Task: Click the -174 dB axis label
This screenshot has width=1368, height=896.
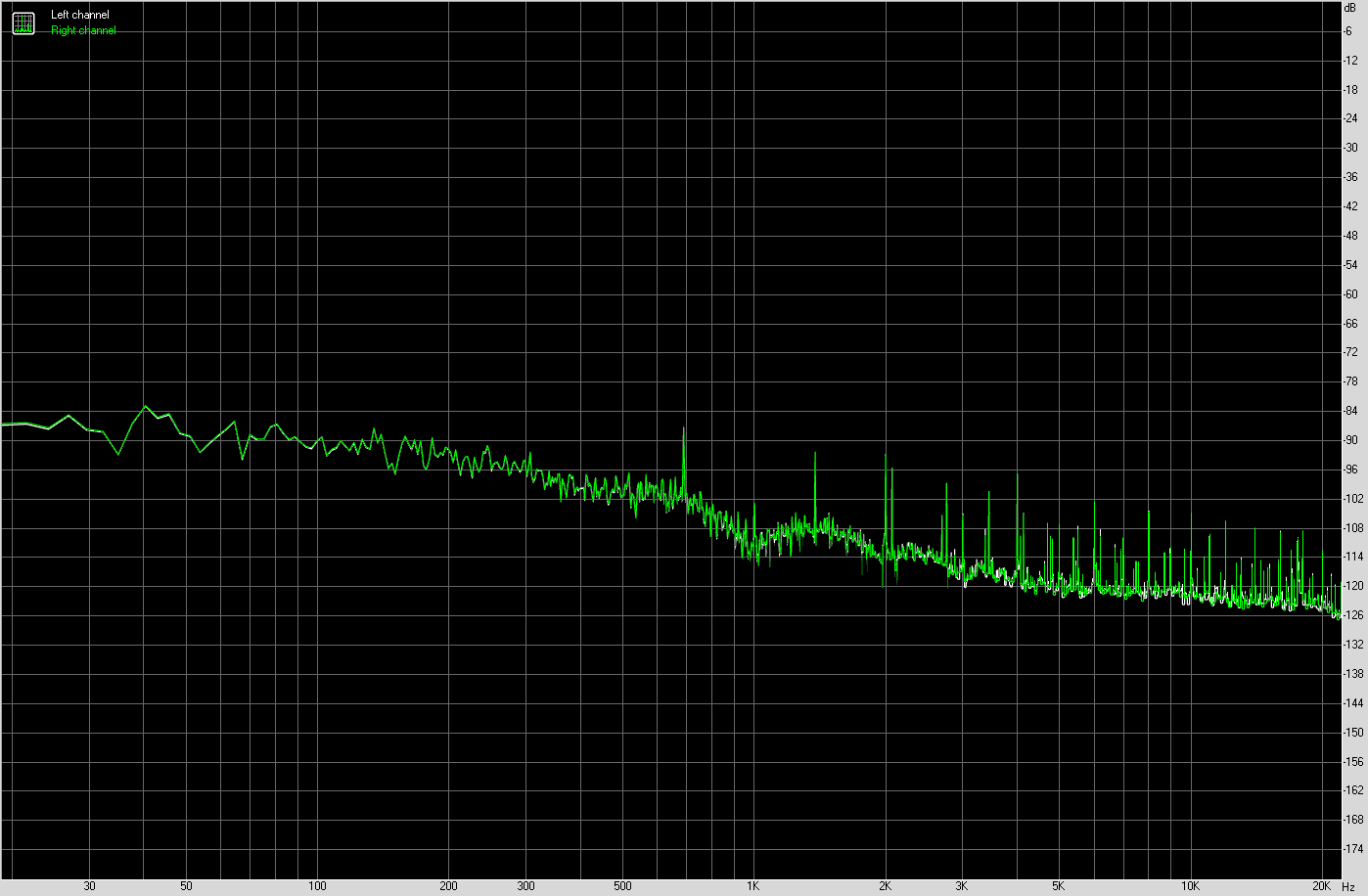Action: tap(1353, 848)
